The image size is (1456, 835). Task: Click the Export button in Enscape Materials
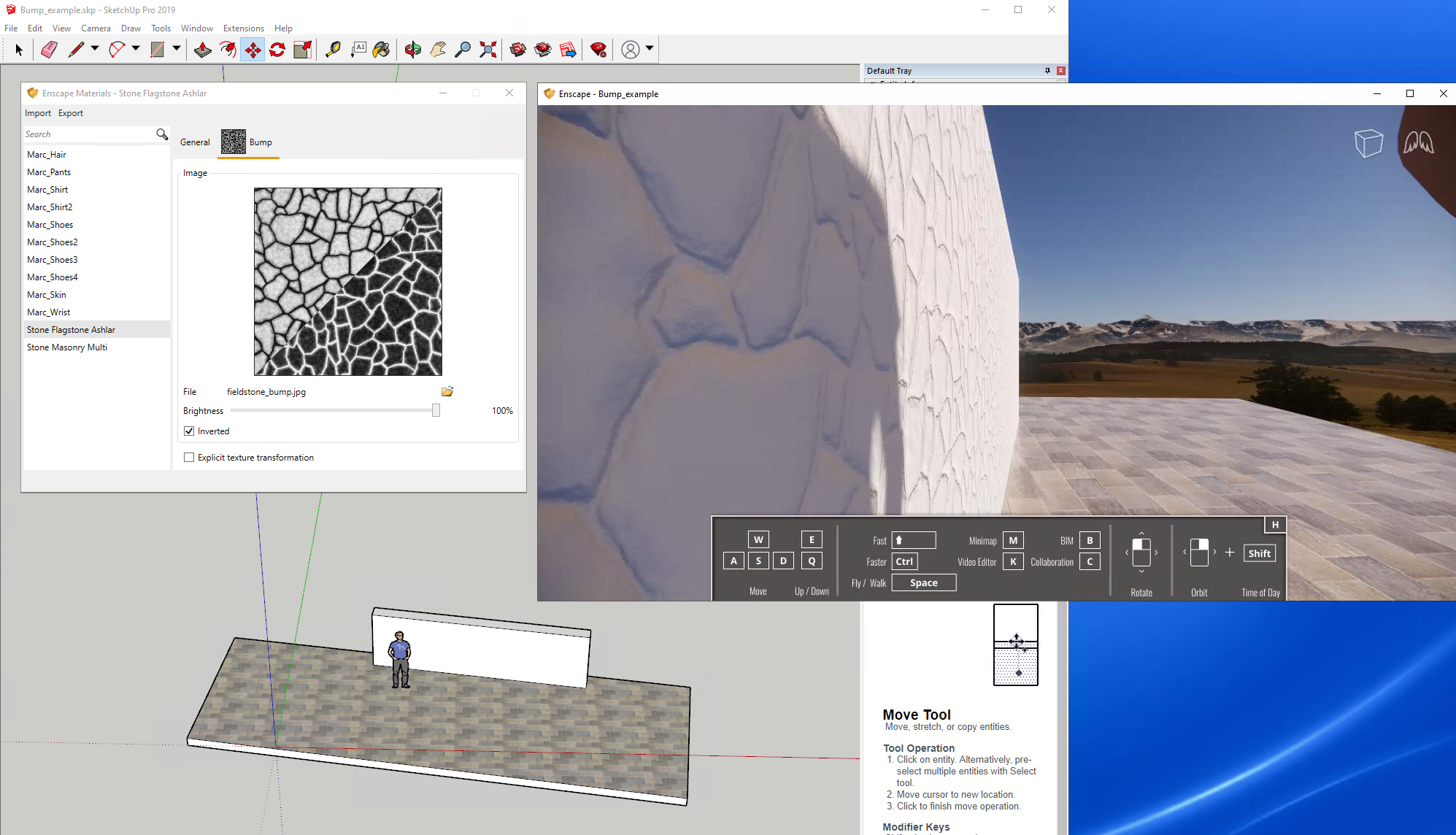click(x=71, y=113)
